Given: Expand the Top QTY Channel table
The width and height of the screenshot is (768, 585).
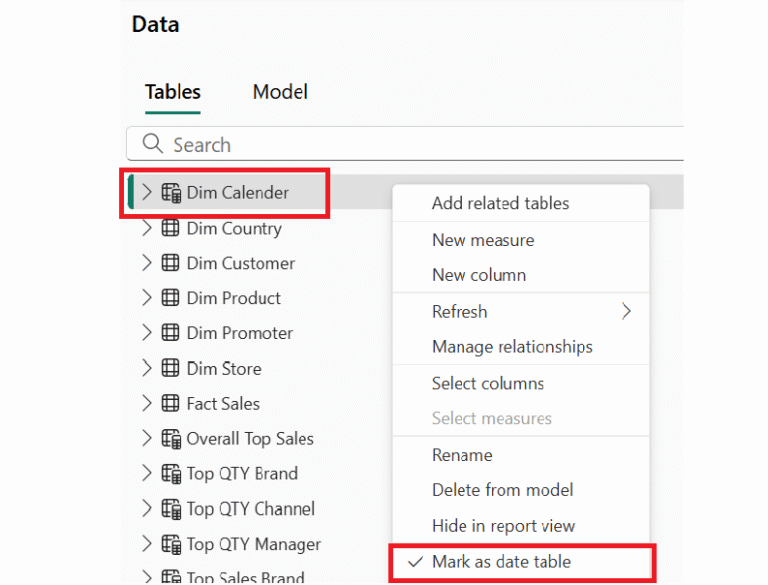Looking at the screenshot, I should tap(146, 509).
